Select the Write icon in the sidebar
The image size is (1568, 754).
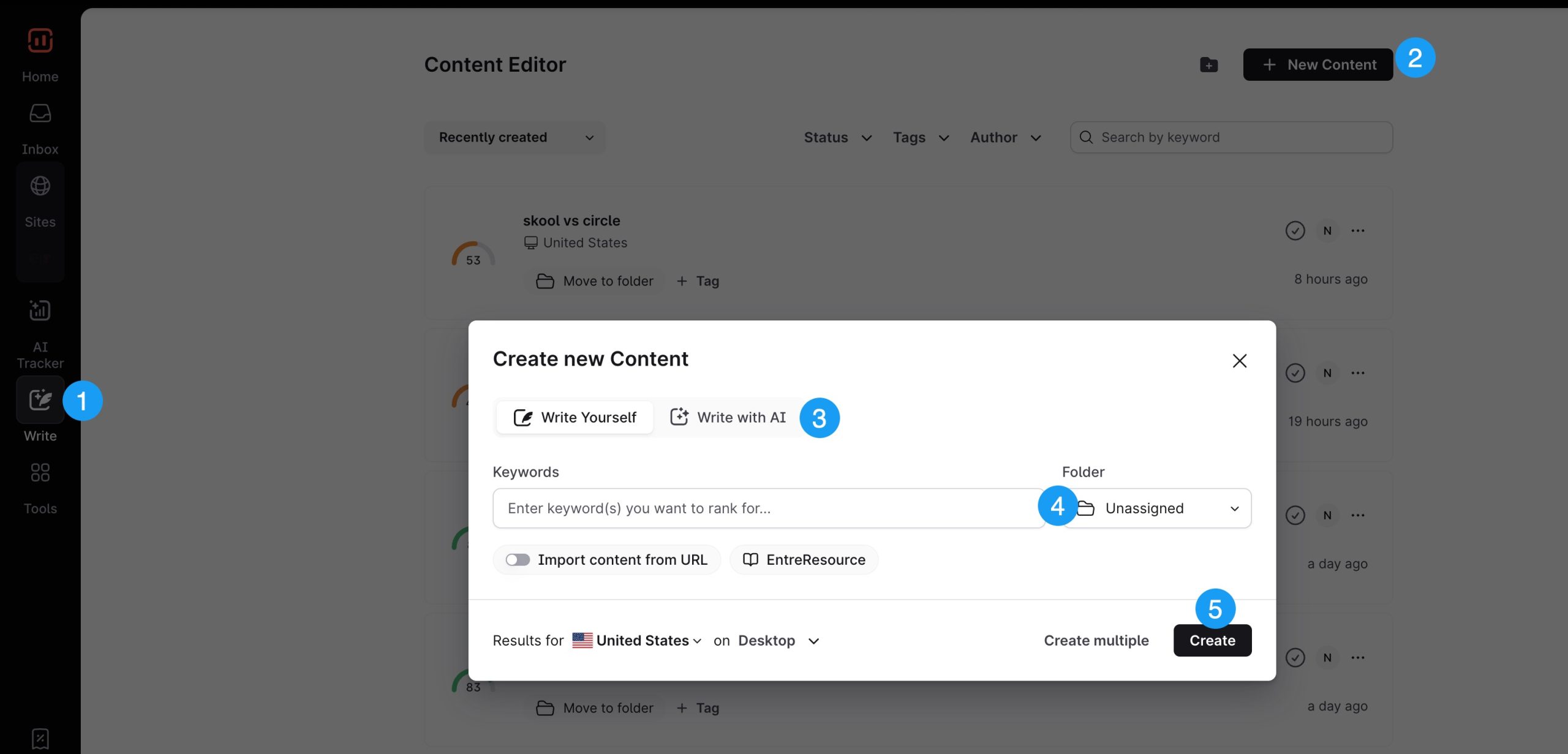click(39, 400)
